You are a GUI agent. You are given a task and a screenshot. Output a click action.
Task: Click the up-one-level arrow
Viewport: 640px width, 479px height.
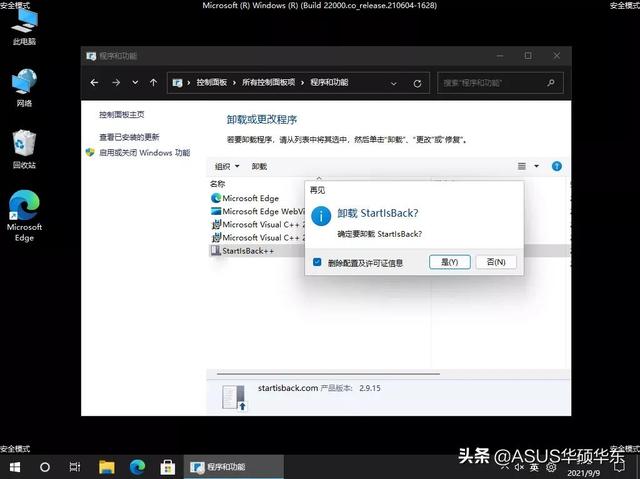click(153, 83)
